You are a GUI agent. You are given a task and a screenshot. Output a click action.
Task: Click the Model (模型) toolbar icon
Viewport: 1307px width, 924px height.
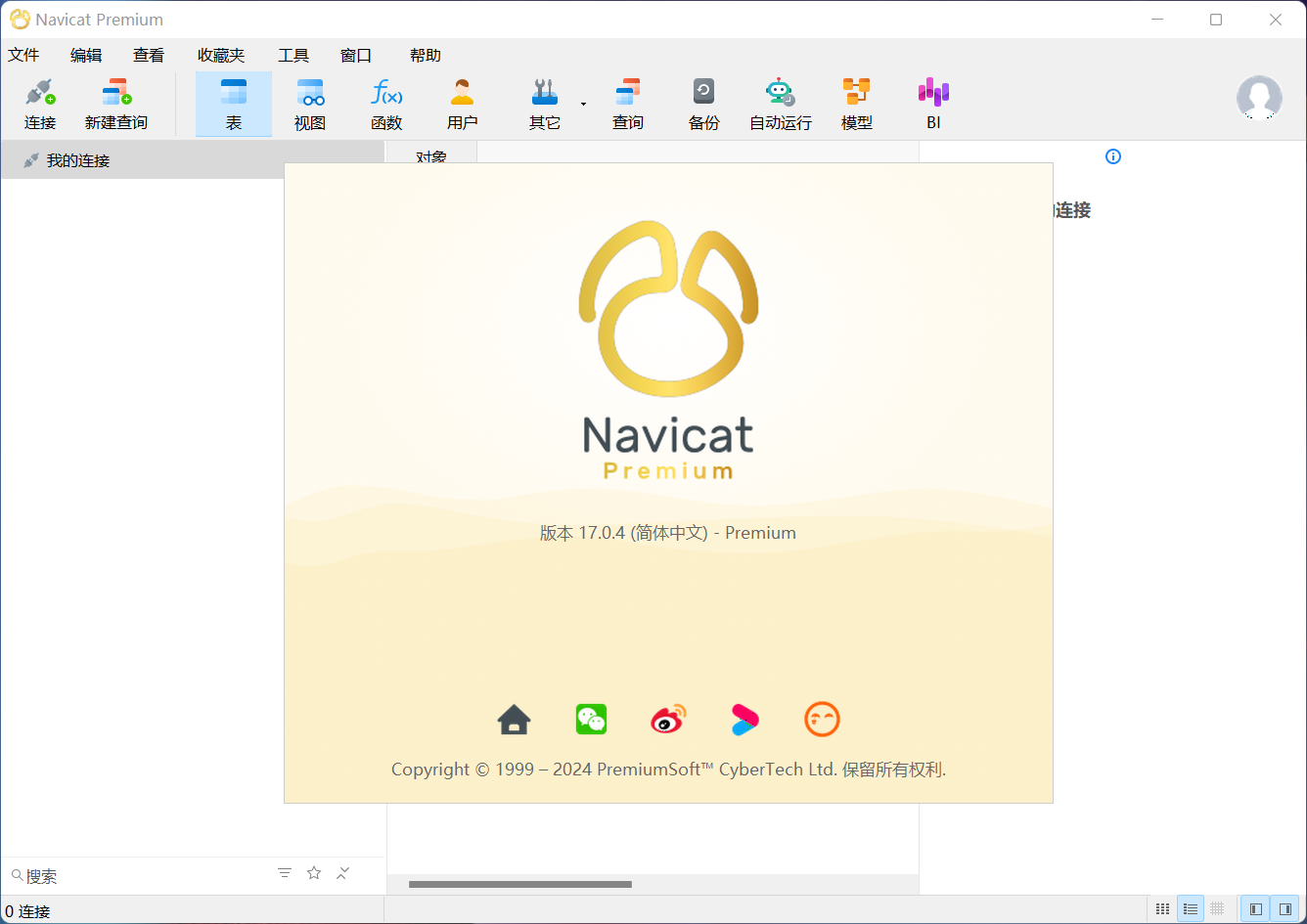[x=857, y=105]
